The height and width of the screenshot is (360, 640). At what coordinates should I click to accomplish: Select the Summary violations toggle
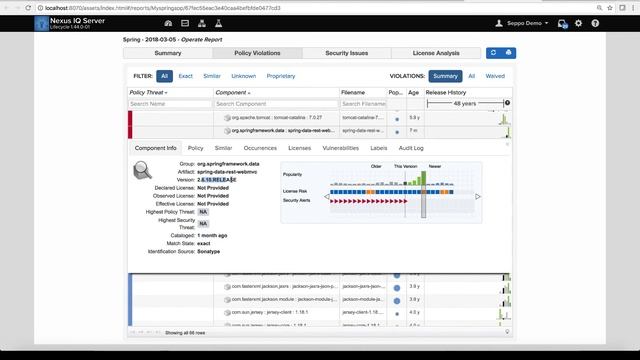click(x=445, y=76)
